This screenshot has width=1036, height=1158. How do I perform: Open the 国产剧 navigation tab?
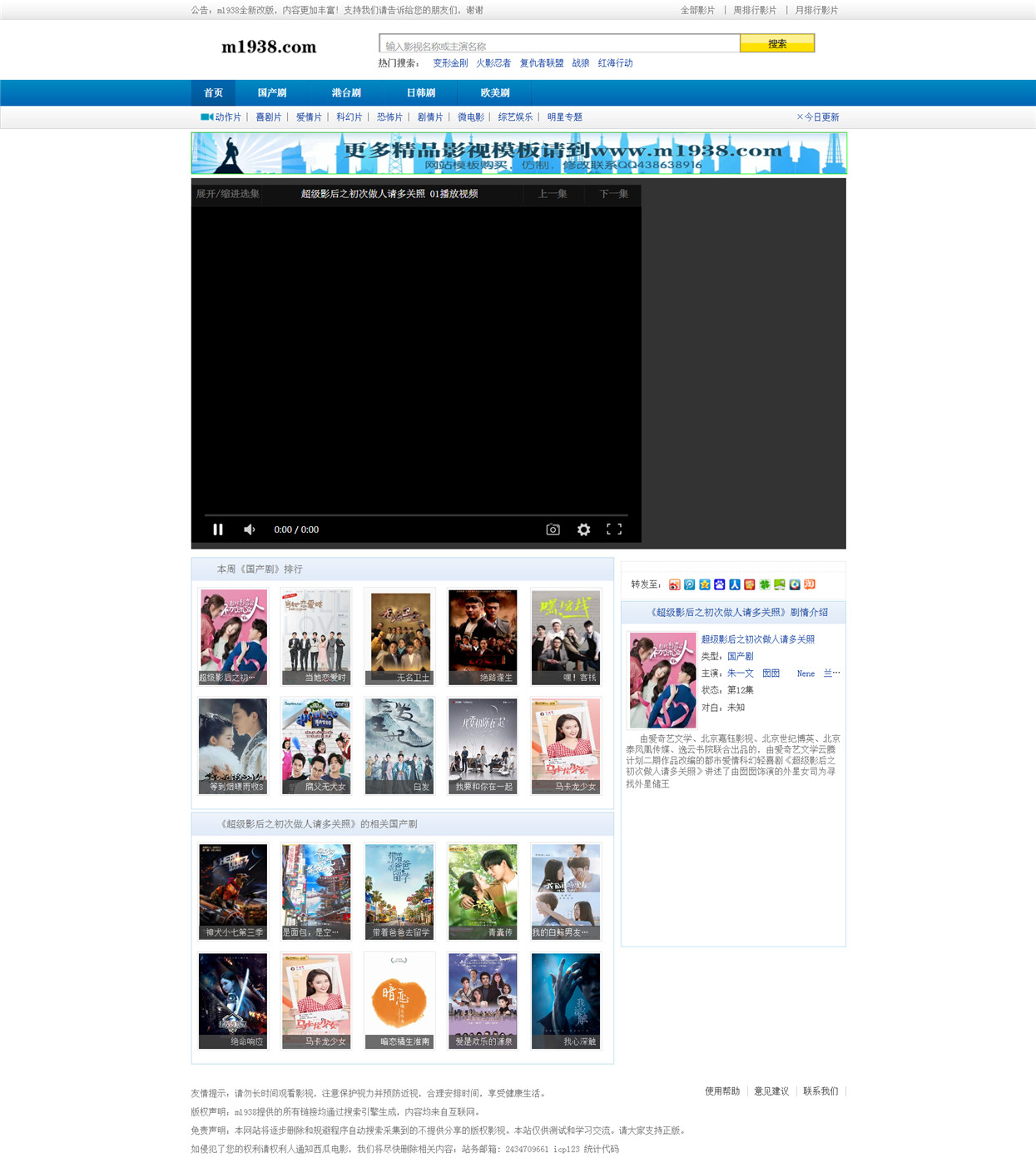click(272, 93)
